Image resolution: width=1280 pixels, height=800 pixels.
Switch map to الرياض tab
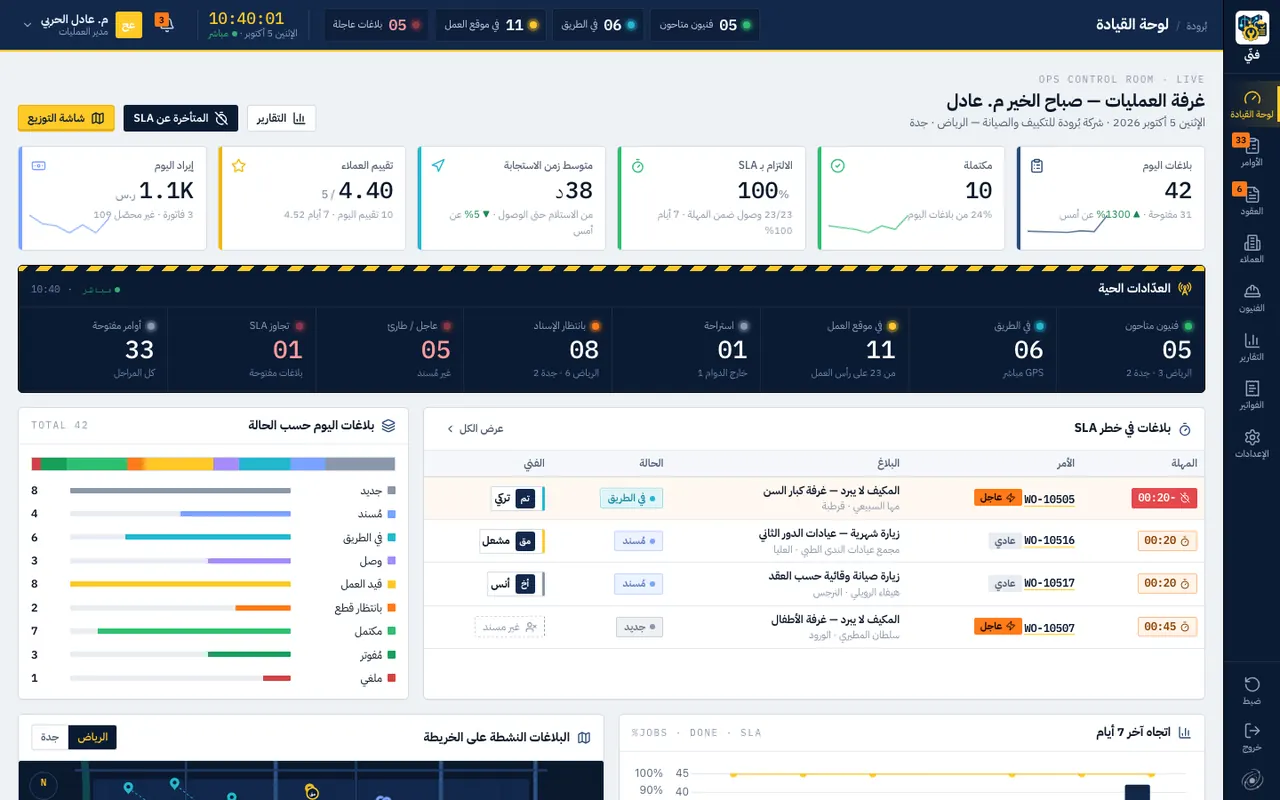(92, 737)
